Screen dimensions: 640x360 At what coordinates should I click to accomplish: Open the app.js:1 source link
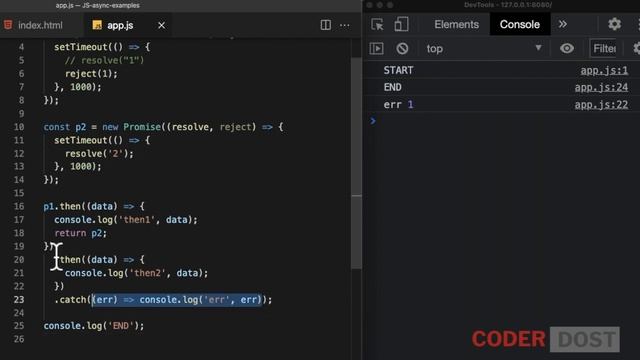pyautogui.click(x=604, y=70)
